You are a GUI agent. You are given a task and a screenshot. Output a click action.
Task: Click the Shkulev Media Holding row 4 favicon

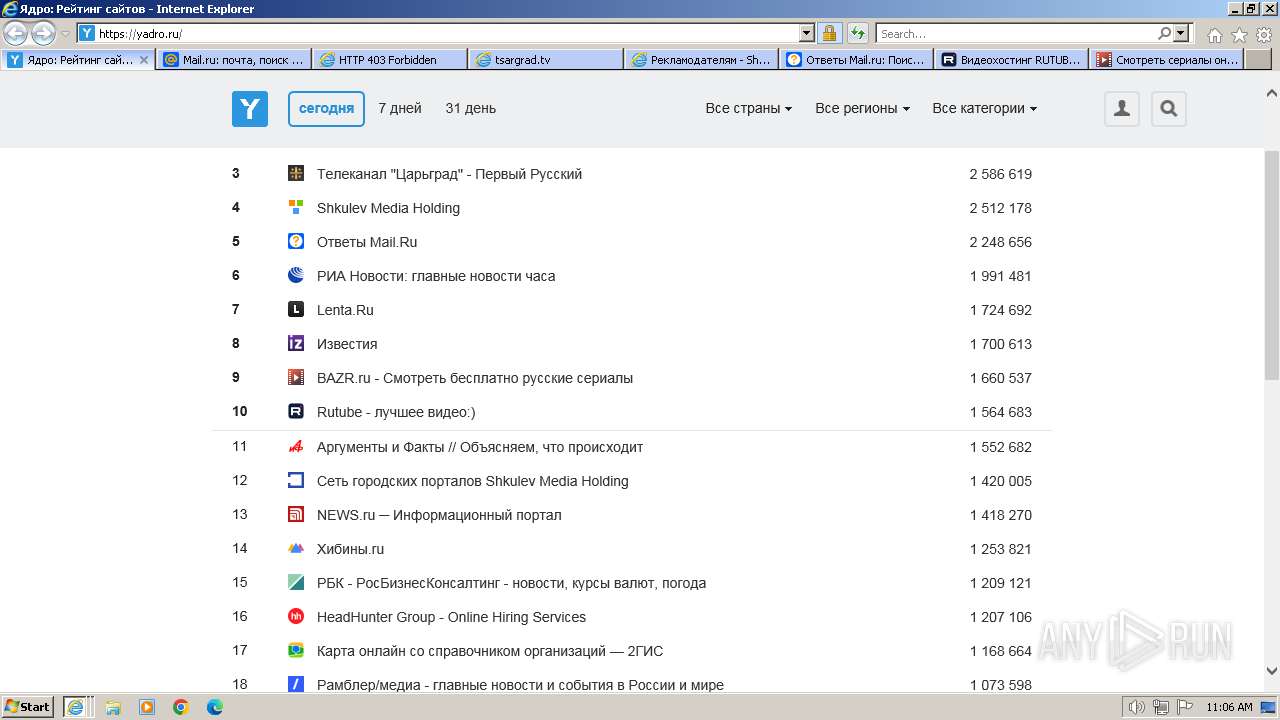click(x=296, y=207)
